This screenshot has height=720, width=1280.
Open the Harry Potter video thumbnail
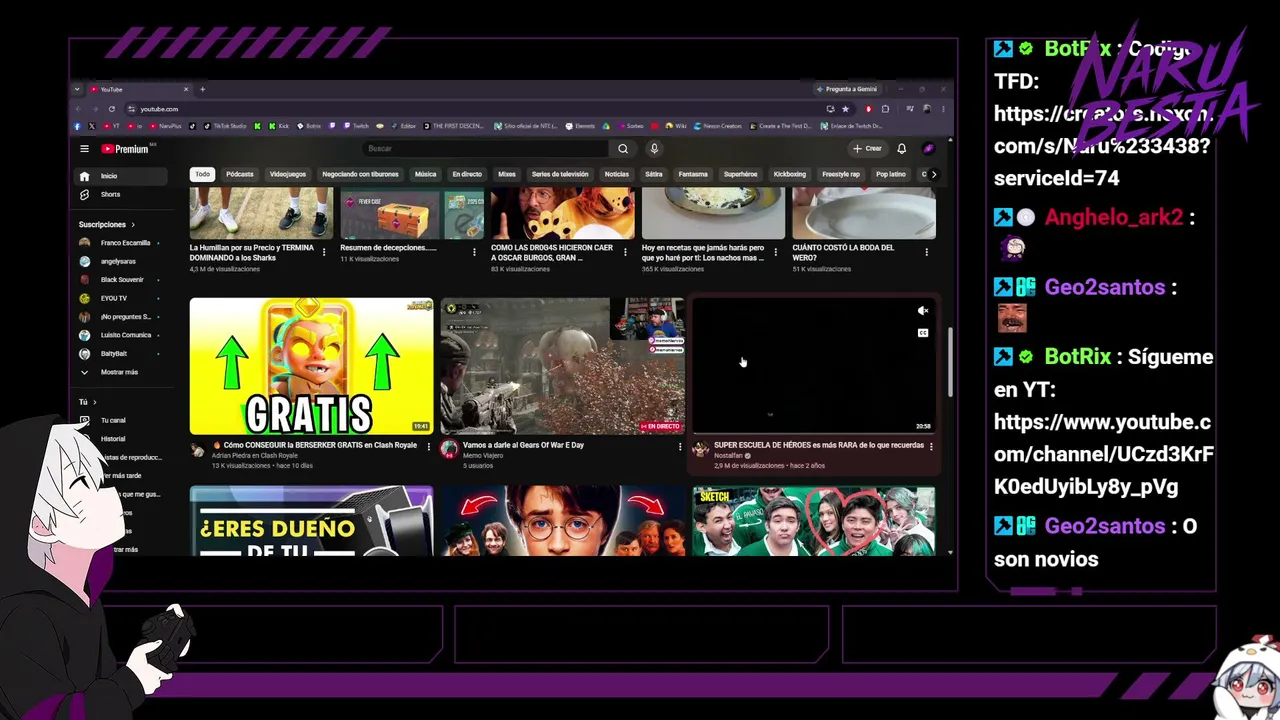tap(562, 521)
